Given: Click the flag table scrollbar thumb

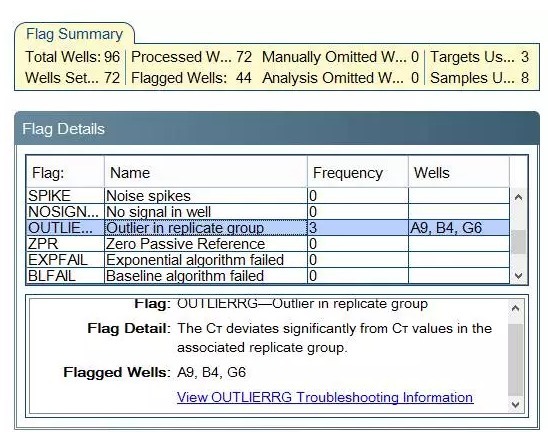Looking at the screenshot, I should point(519,242).
